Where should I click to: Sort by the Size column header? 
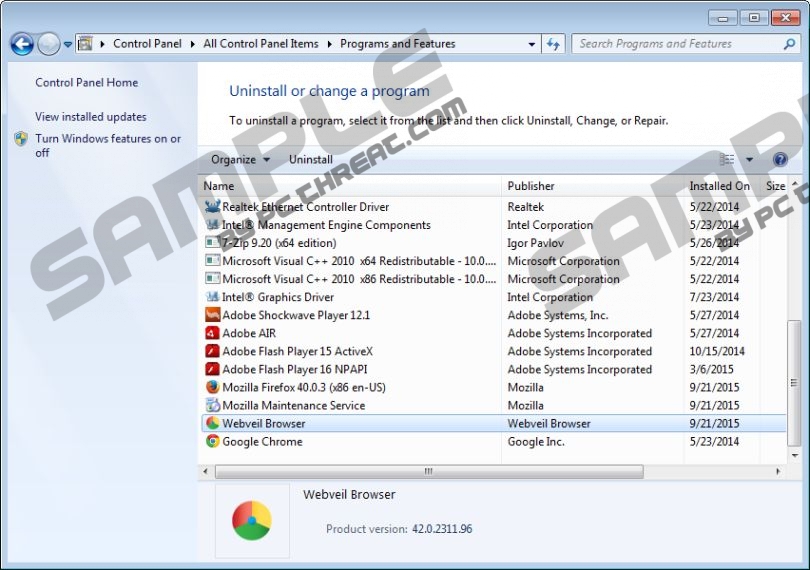pos(775,186)
